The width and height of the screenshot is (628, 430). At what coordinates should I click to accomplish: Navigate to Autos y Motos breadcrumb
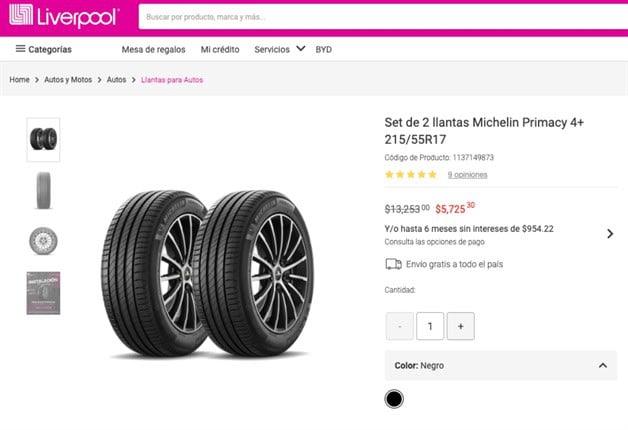70,80
